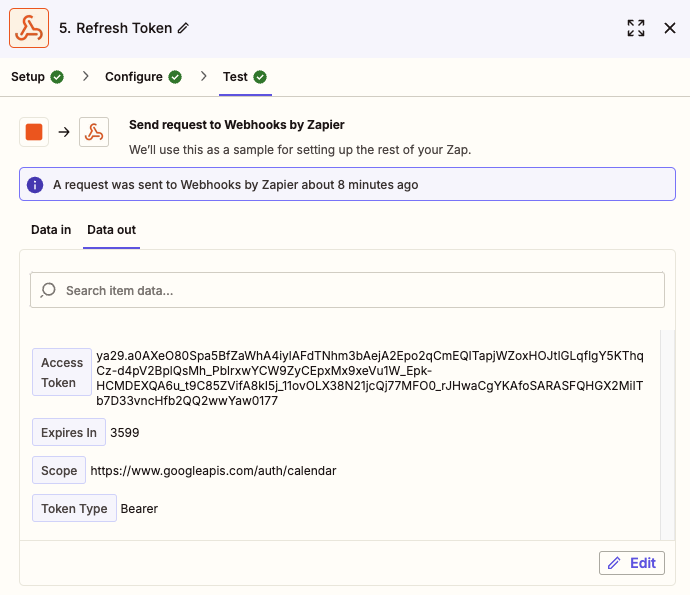The image size is (690, 595).
Task: Focus the Search item data field
Action: coord(347,290)
